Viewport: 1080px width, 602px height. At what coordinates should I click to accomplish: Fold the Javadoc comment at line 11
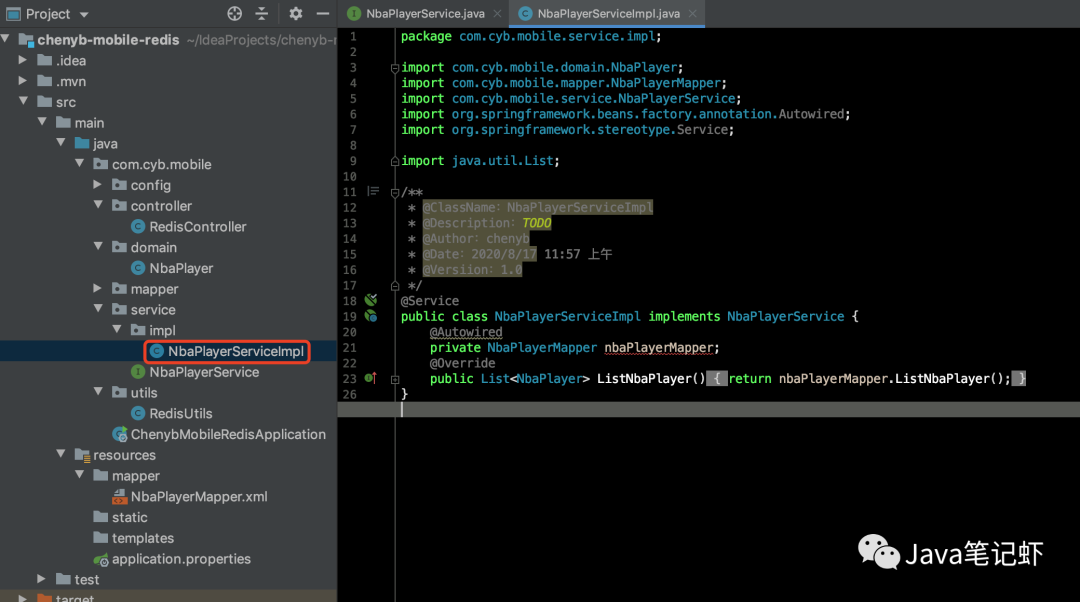point(395,192)
